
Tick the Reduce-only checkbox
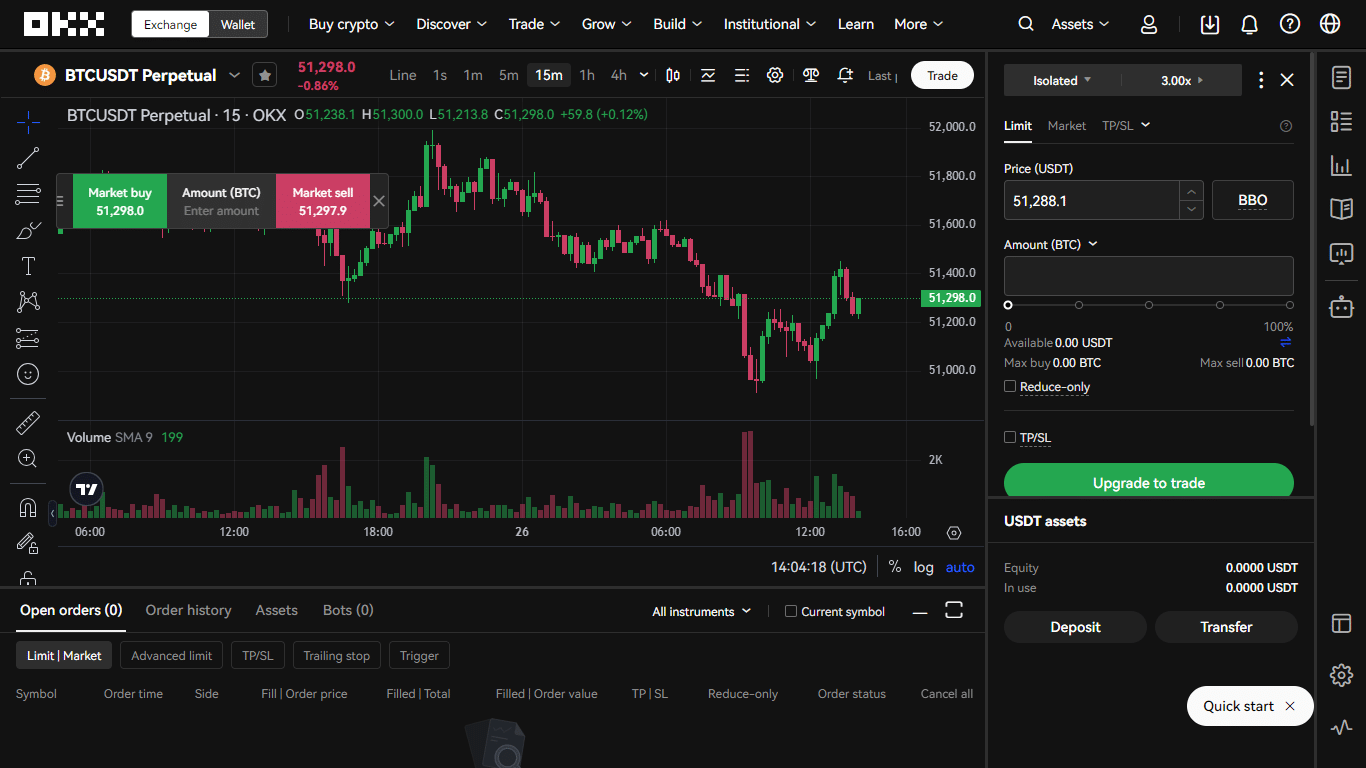pyautogui.click(x=1010, y=386)
